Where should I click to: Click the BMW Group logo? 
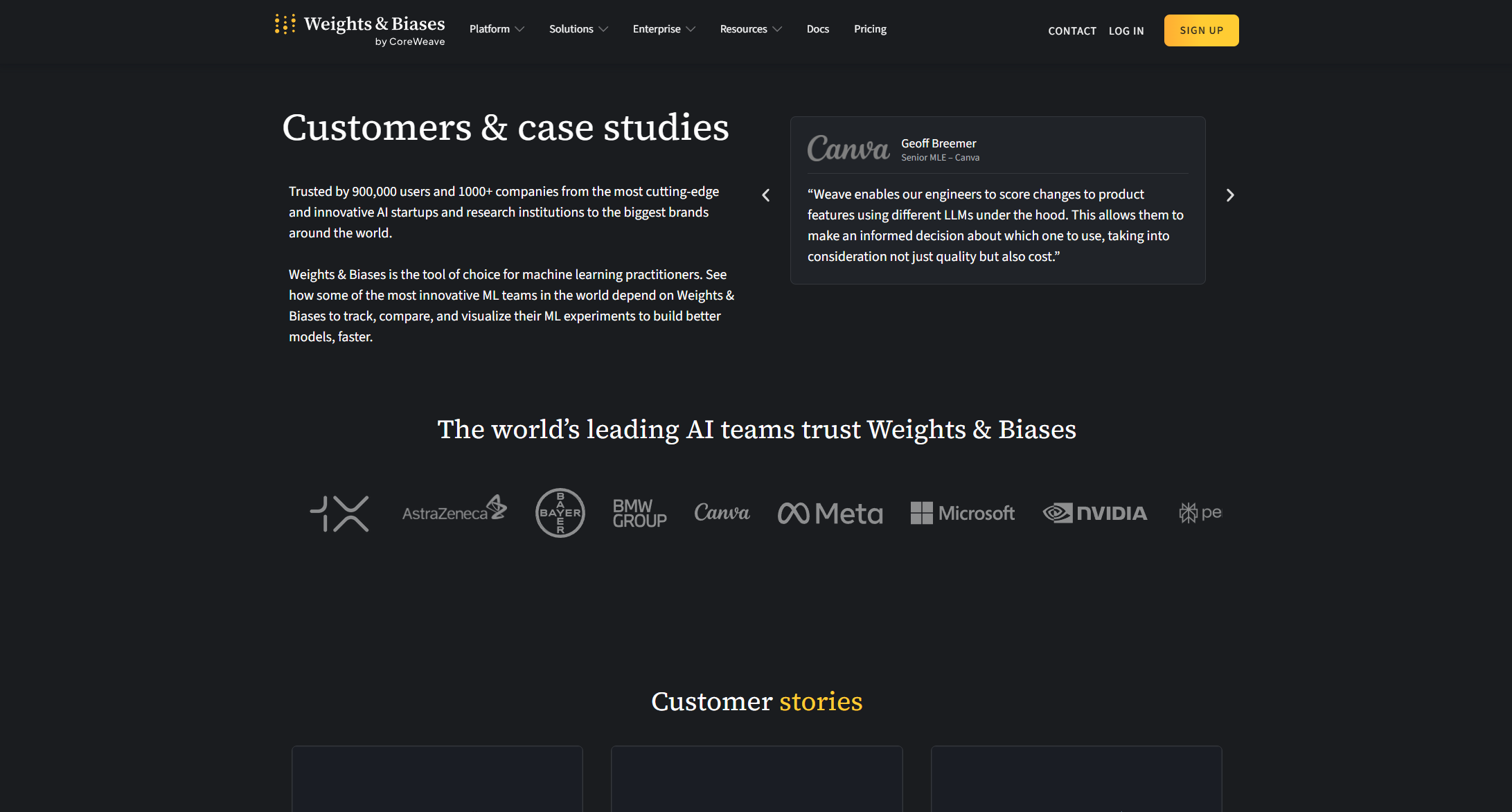[x=640, y=514]
